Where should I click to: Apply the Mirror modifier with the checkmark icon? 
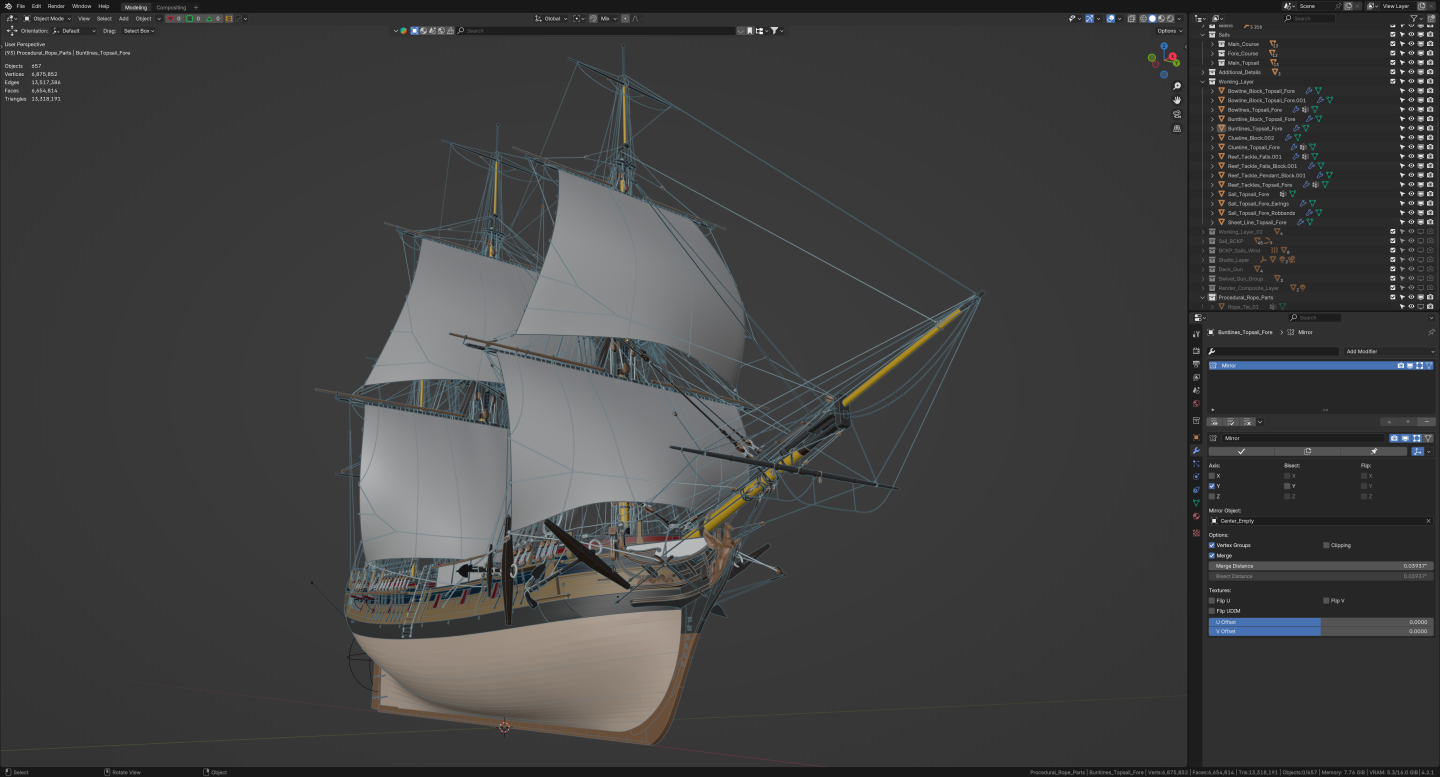tap(1241, 451)
